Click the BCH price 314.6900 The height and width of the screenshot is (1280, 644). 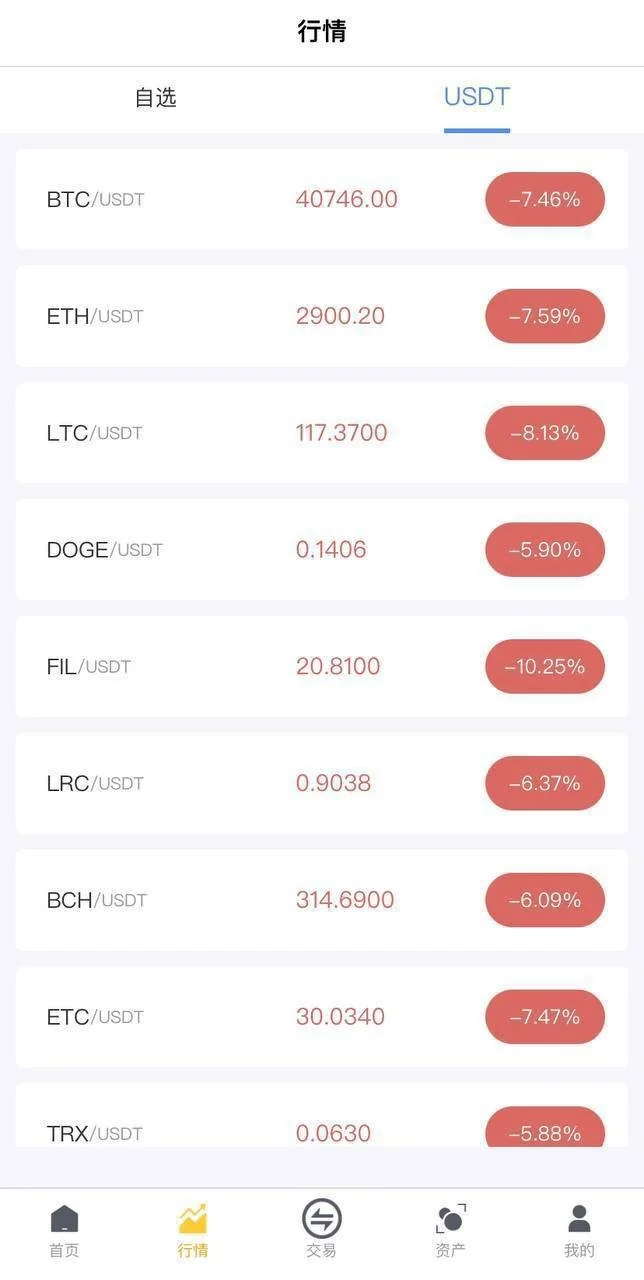point(345,900)
